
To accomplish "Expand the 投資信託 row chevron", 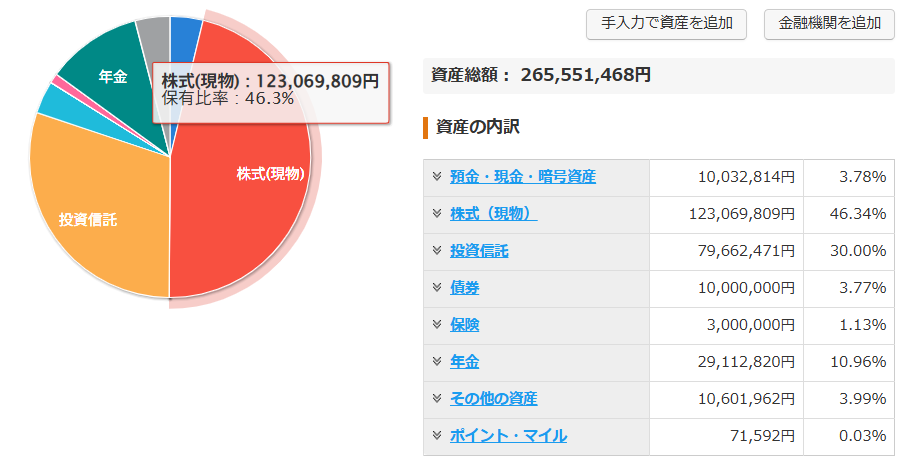I will pyautogui.click(x=437, y=251).
